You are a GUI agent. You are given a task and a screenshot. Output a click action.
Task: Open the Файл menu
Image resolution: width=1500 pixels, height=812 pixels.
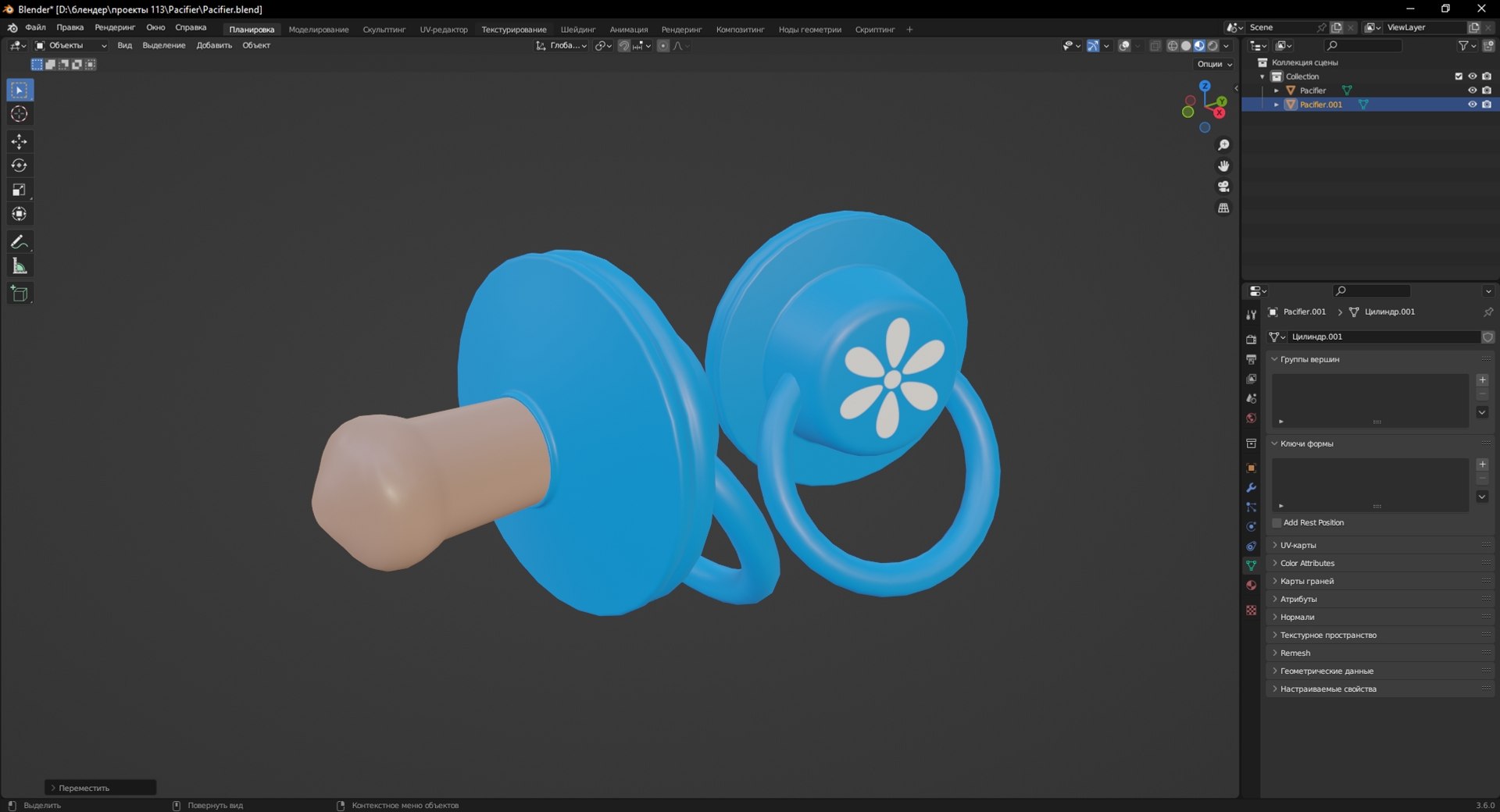point(35,27)
